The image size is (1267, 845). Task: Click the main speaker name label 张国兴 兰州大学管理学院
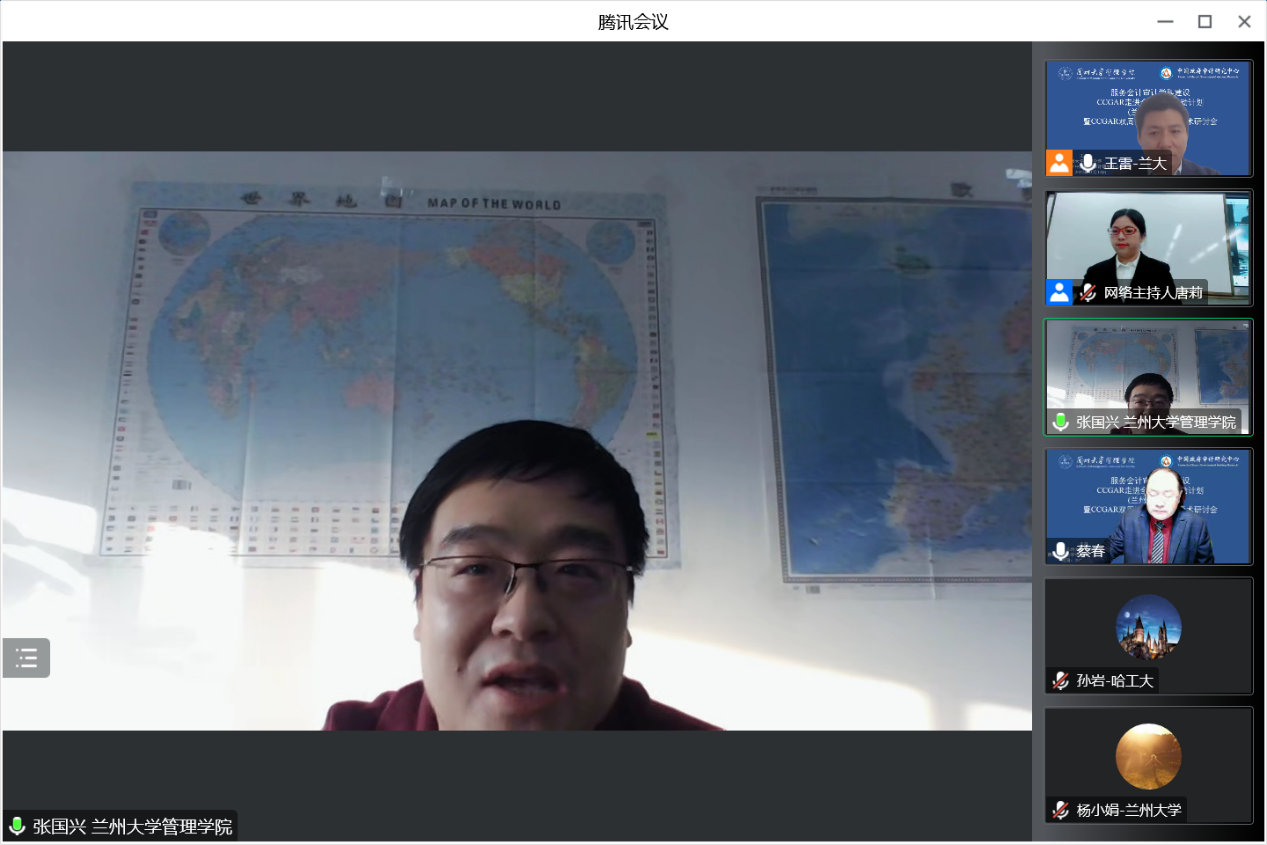point(132,826)
